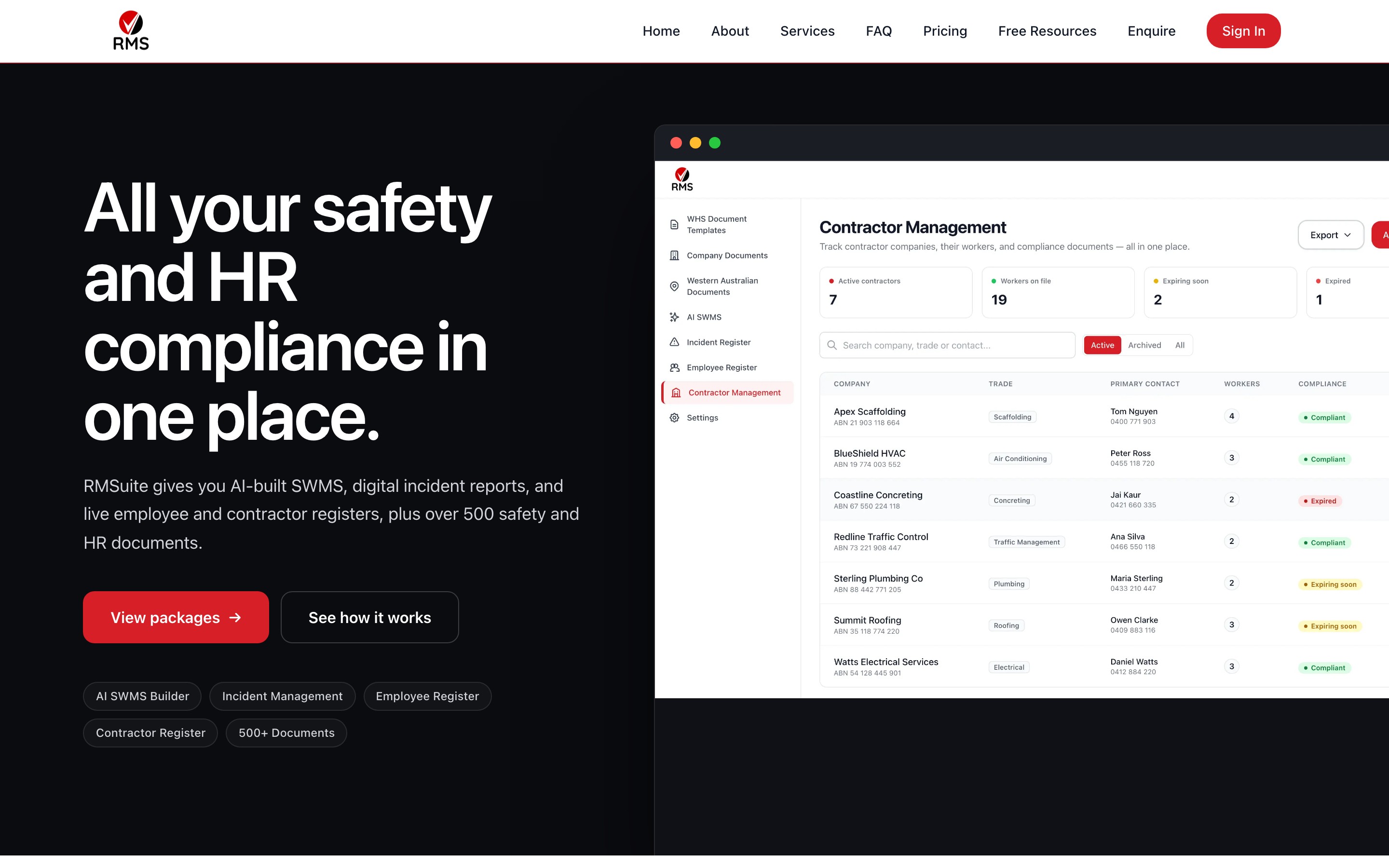Click the Settings gear icon in the sidebar

(674, 418)
